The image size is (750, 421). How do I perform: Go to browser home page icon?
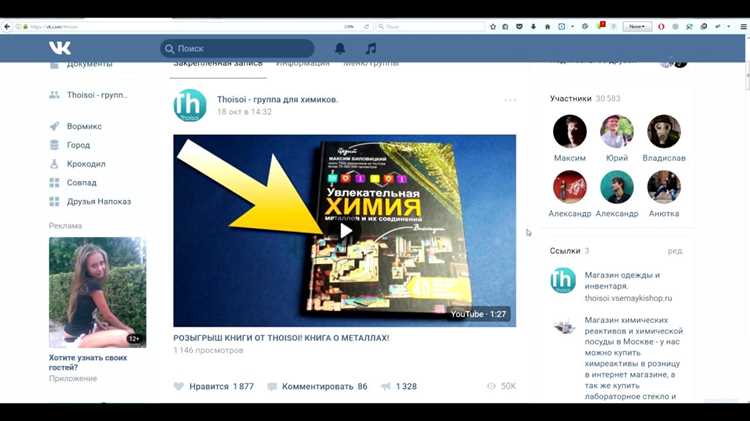[547, 27]
